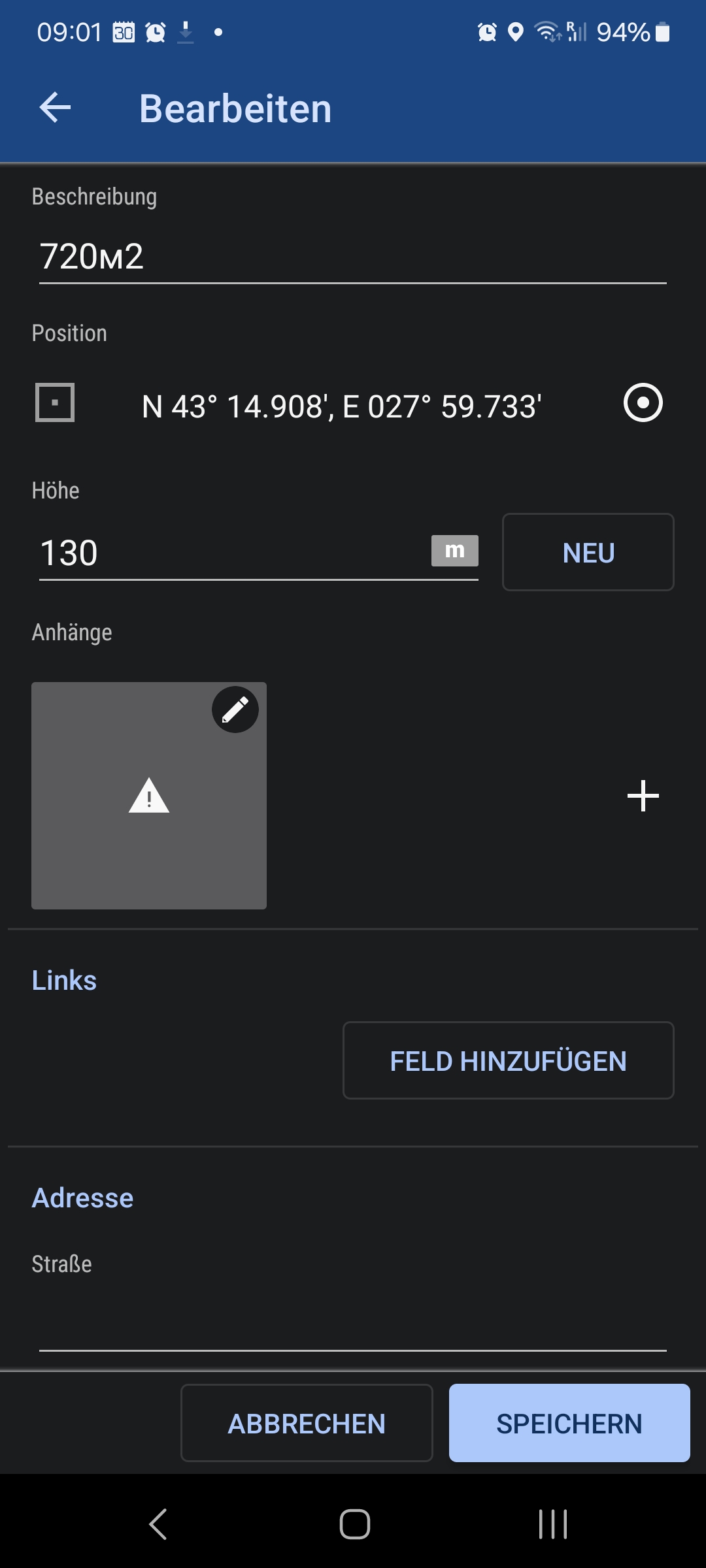Save changes with SPEICHERN
This screenshot has height=1568, width=706.
click(x=569, y=1423)
